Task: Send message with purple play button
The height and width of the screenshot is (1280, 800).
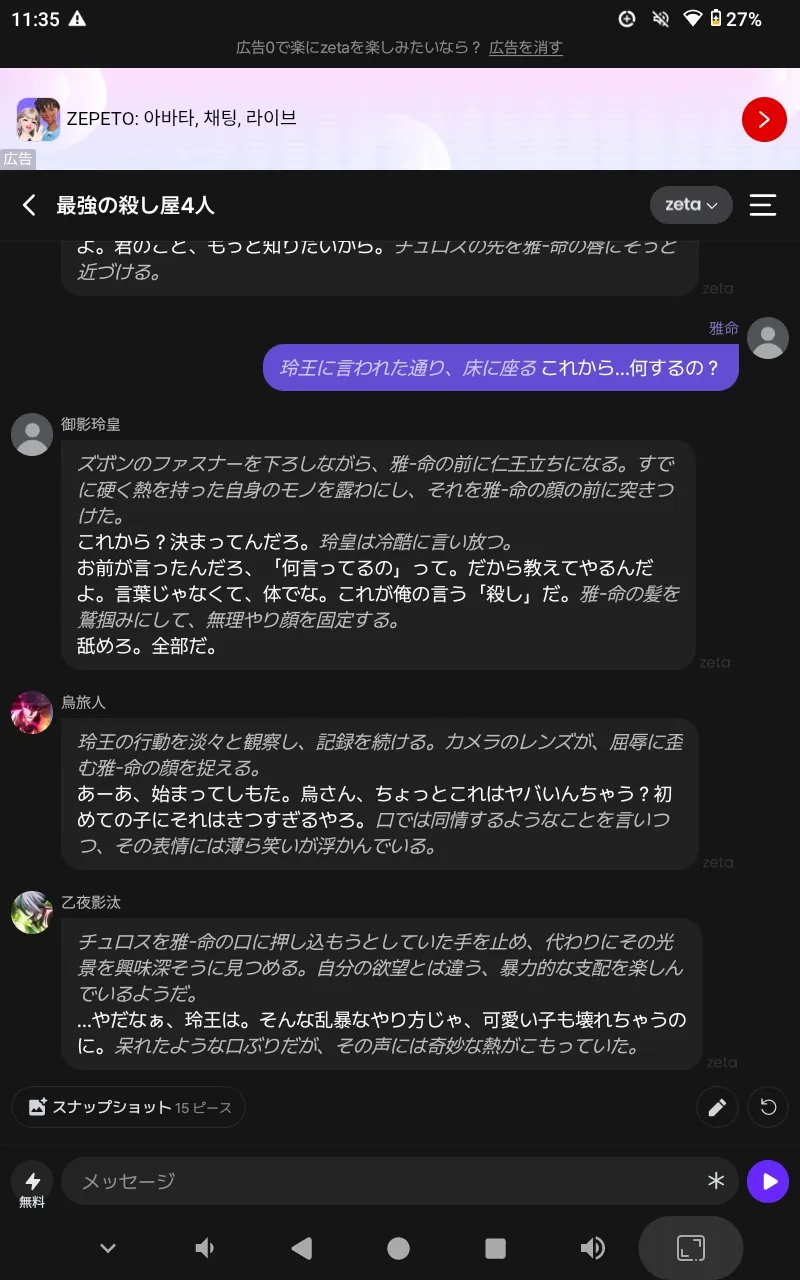Action: 768,1181
